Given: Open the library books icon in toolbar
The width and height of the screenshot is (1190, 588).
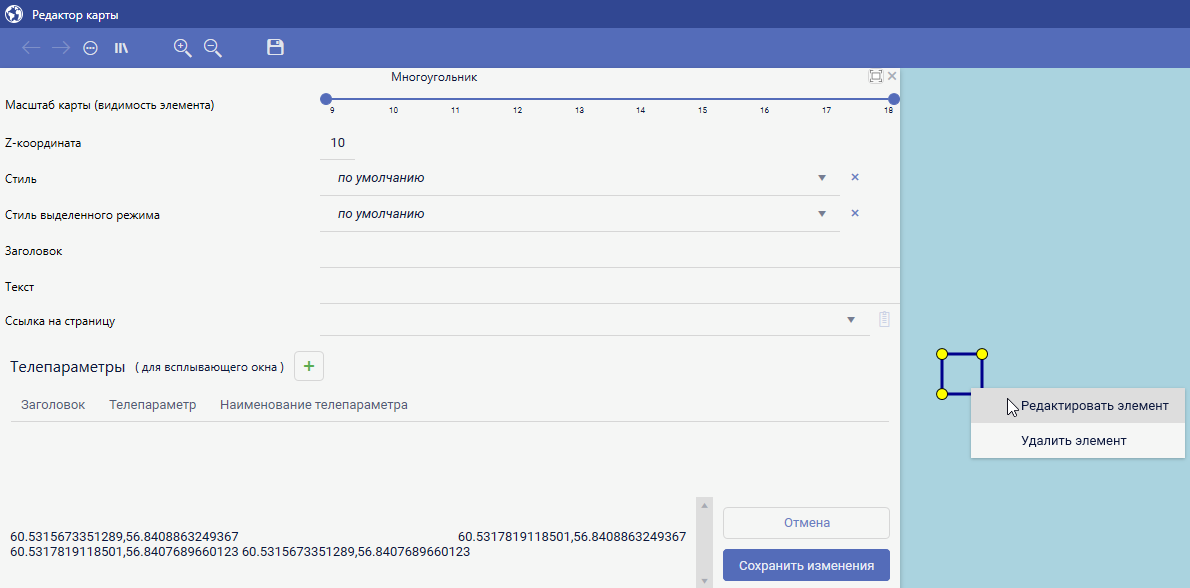Looking at the screenshot, I should [x=121, y=48].
